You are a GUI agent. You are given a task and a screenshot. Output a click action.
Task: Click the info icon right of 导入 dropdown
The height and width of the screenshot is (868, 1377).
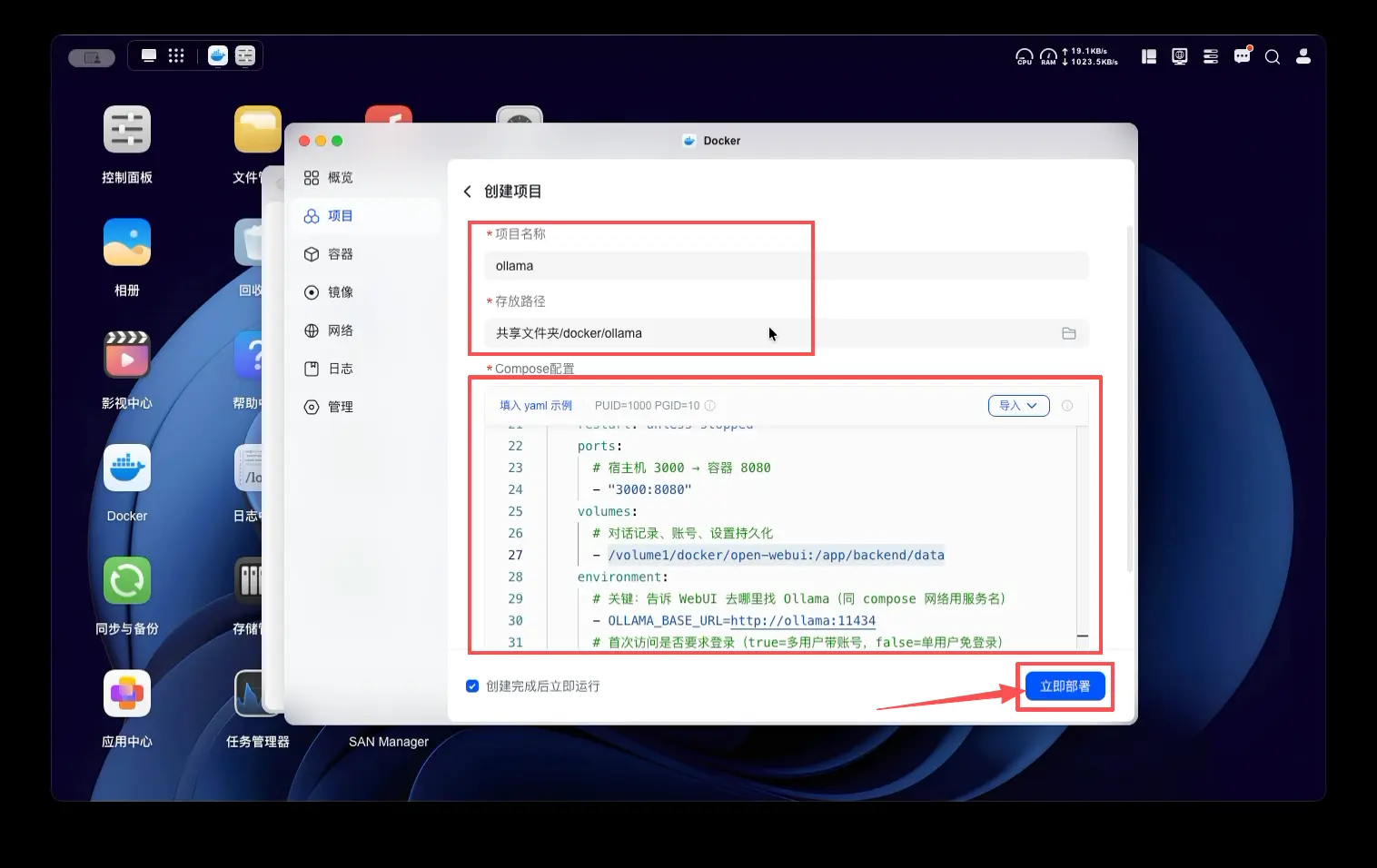pos(1067,406)
